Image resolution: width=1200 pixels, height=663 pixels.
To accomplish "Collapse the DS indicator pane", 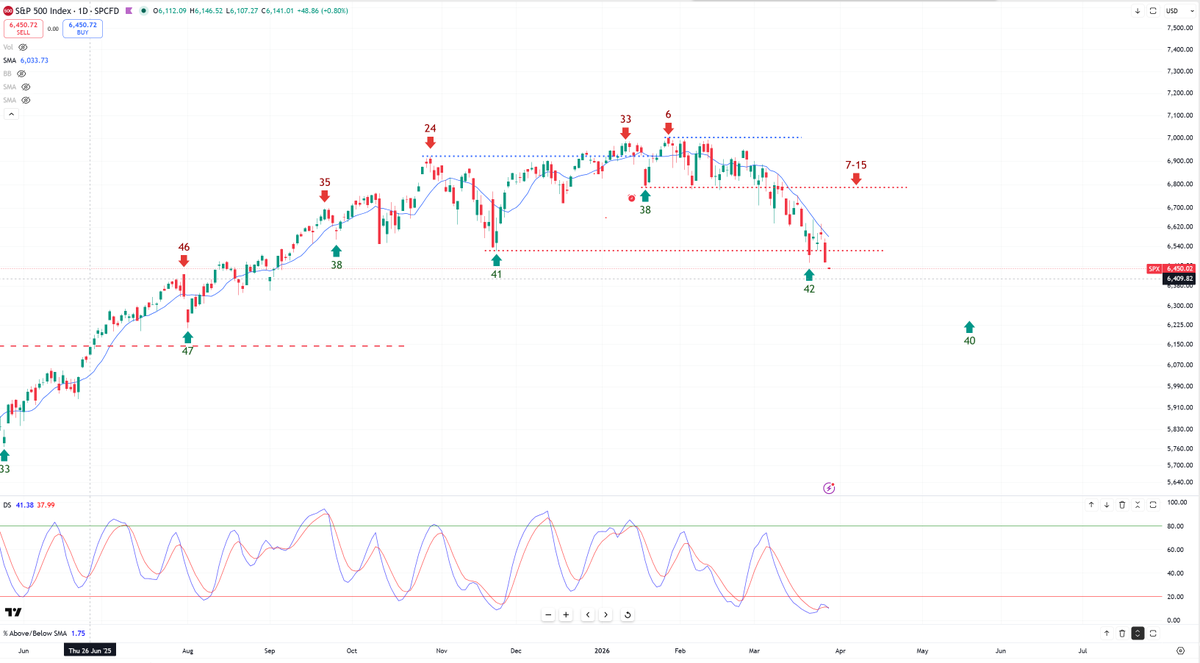I will (1138, 505).
